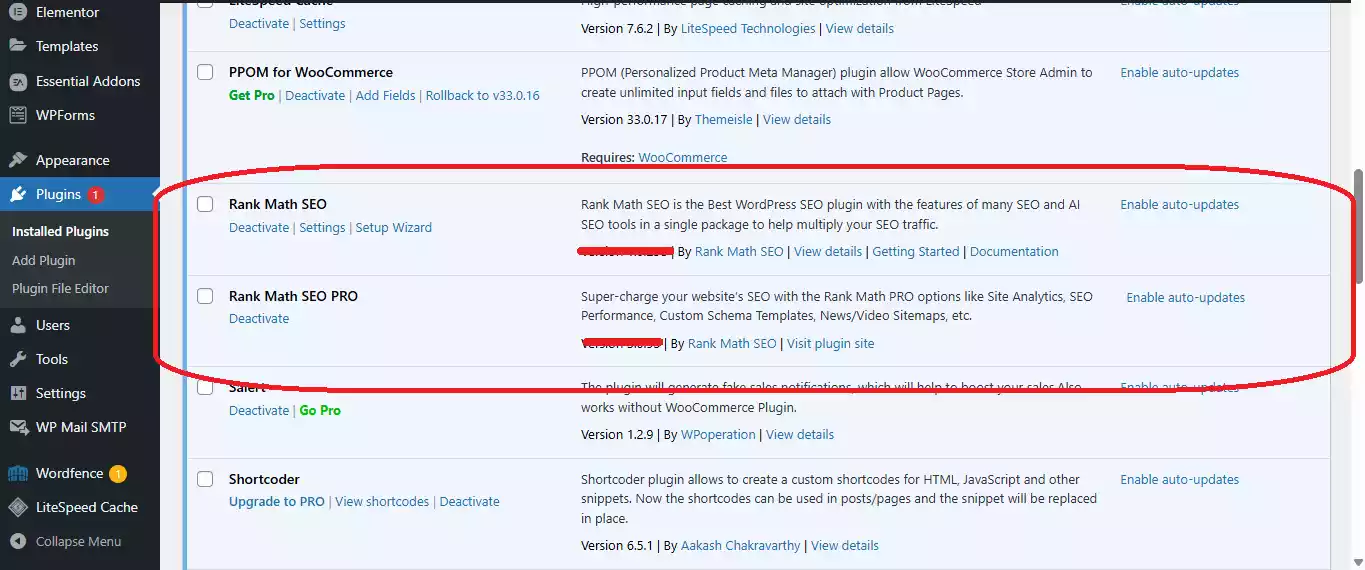Screen dimensions: 1365x570
Task: Open Rank Math Documentation link
Action: (1014, 251)
